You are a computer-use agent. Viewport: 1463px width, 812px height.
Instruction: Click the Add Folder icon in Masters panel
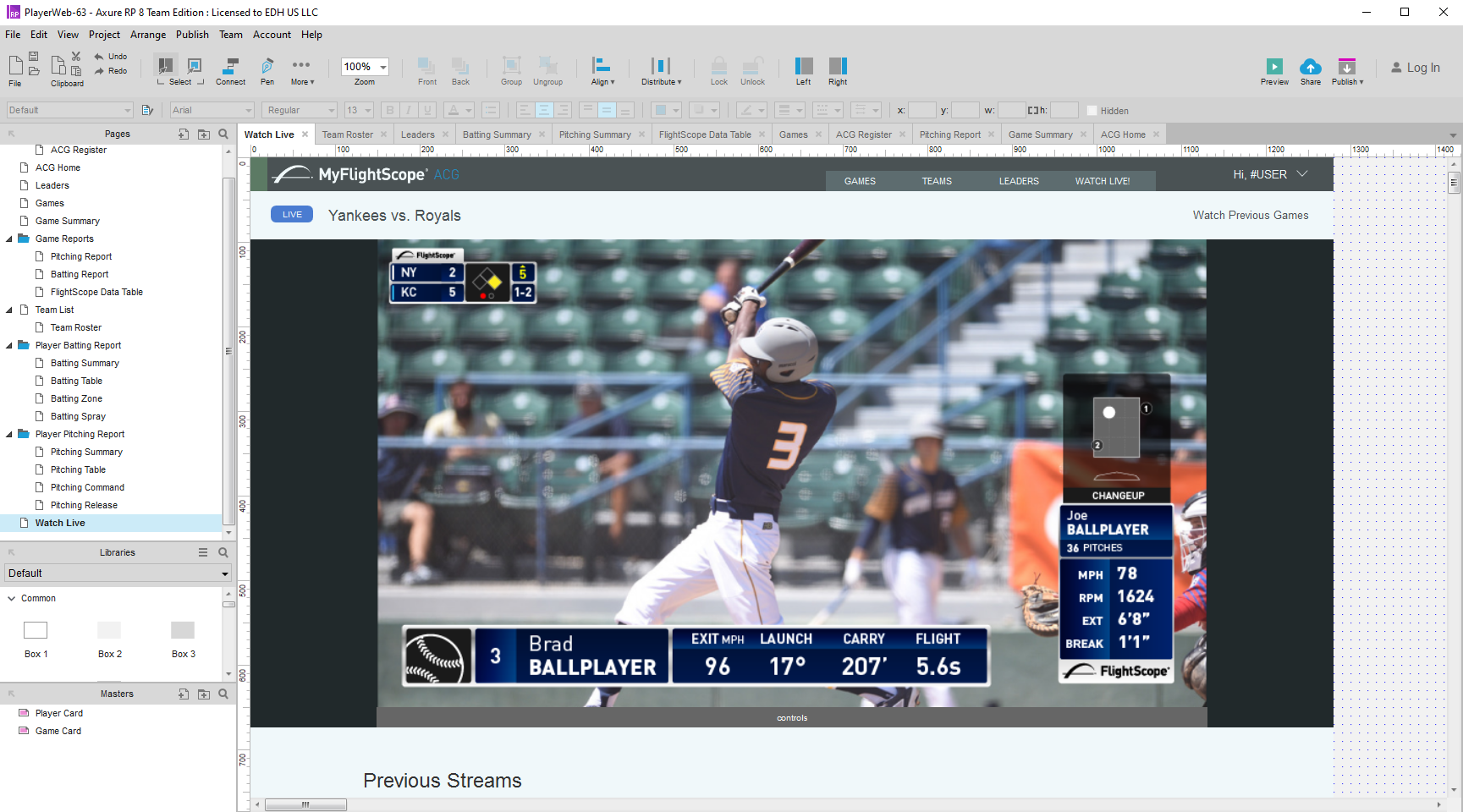[x=204, y=694]
